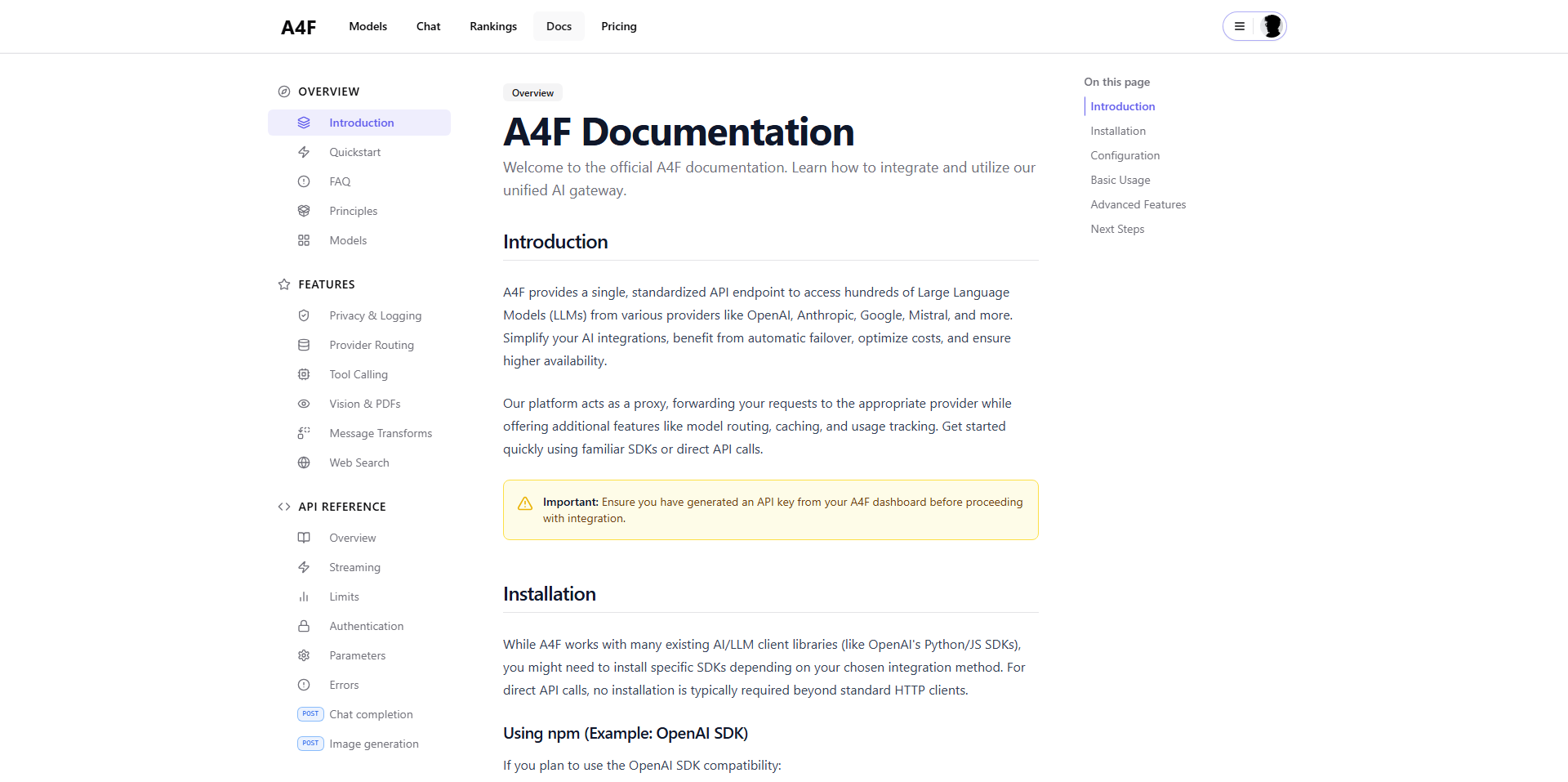Jump to Configuration in page outline

point(1125,155)
